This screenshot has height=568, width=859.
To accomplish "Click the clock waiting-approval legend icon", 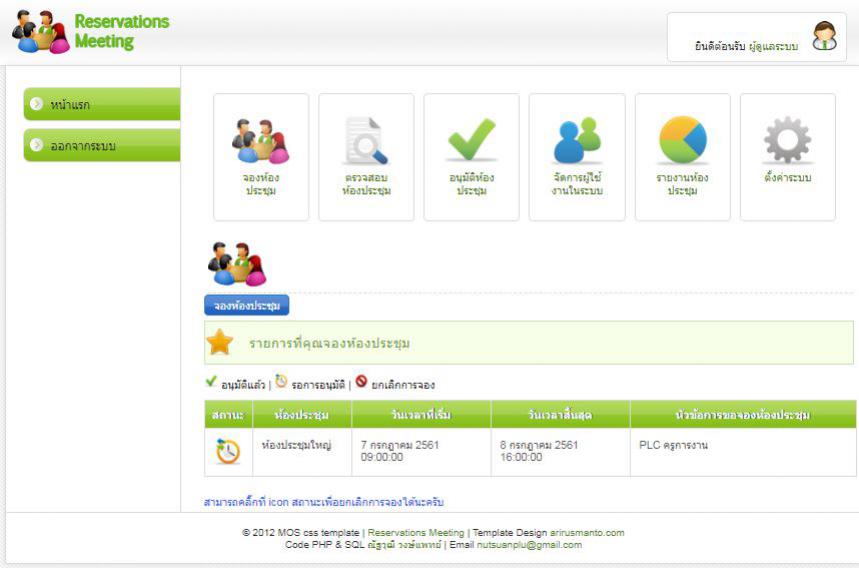I will pos(281,381).
